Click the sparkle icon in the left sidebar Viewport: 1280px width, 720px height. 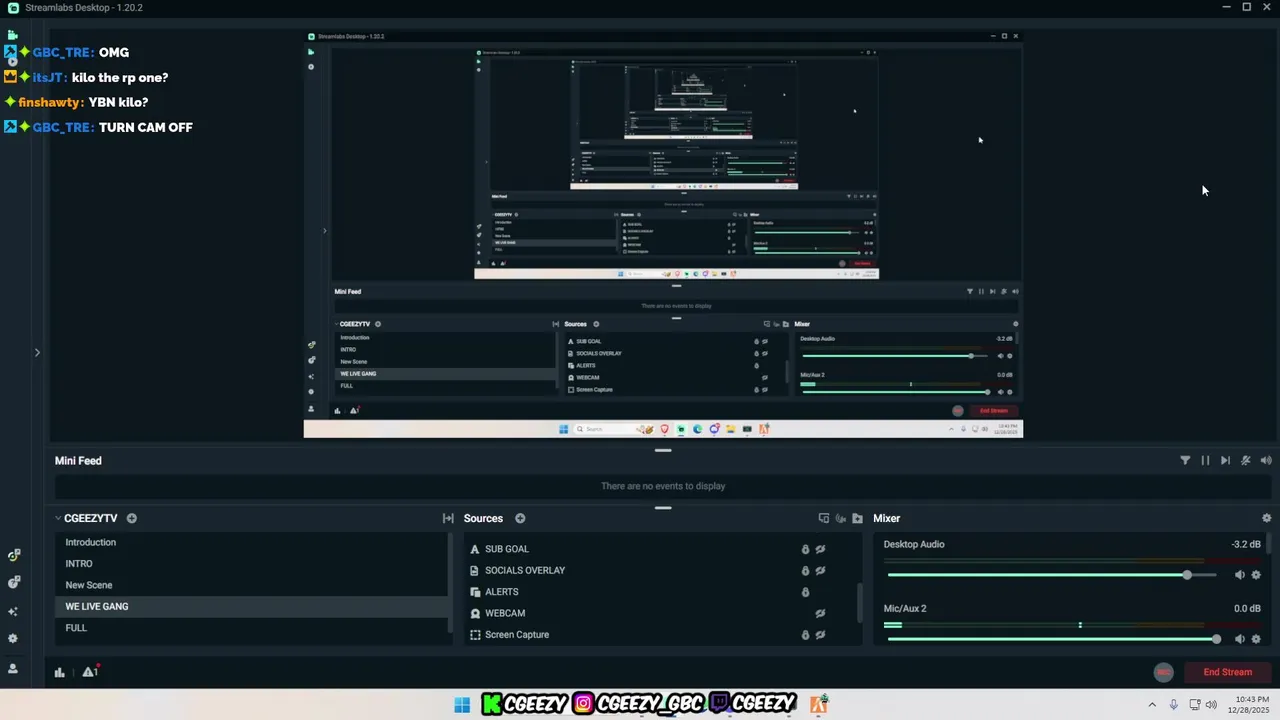(13, 611)
